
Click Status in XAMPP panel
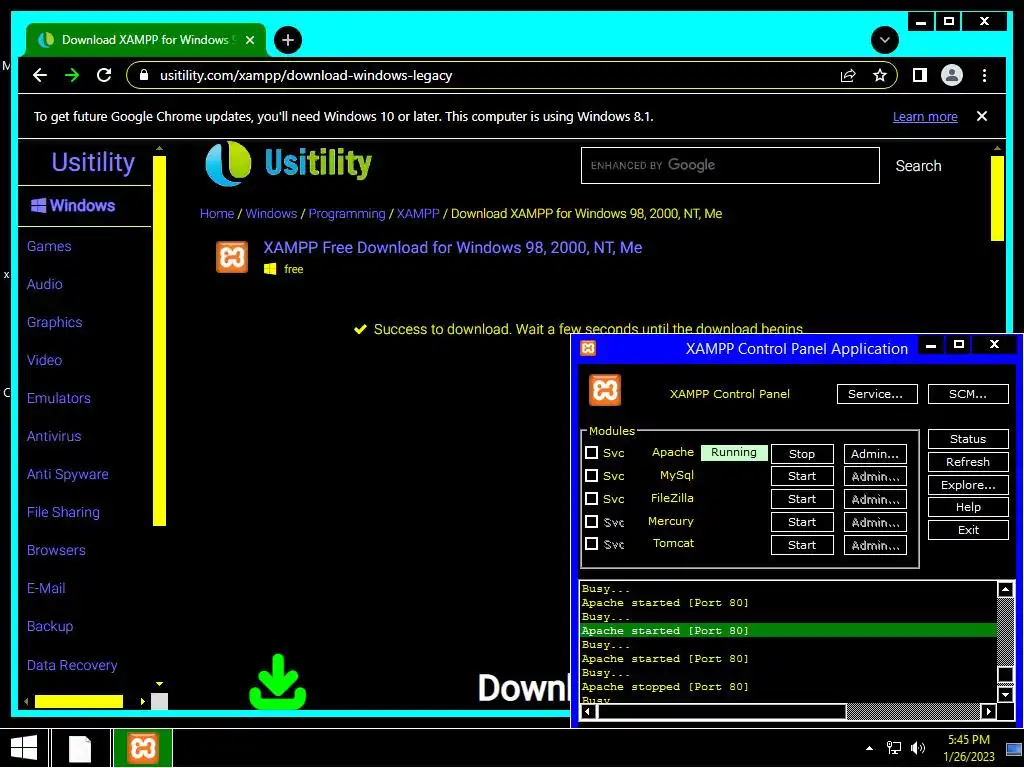click(968, 439)
